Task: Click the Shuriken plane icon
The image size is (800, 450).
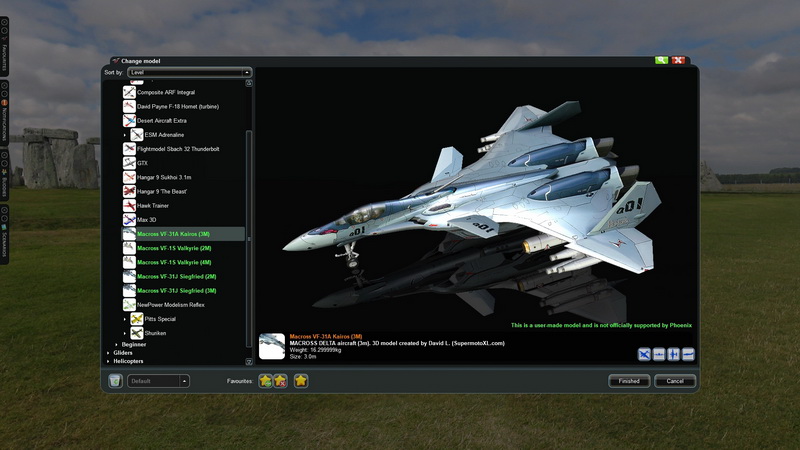Action: coord(137,333)
